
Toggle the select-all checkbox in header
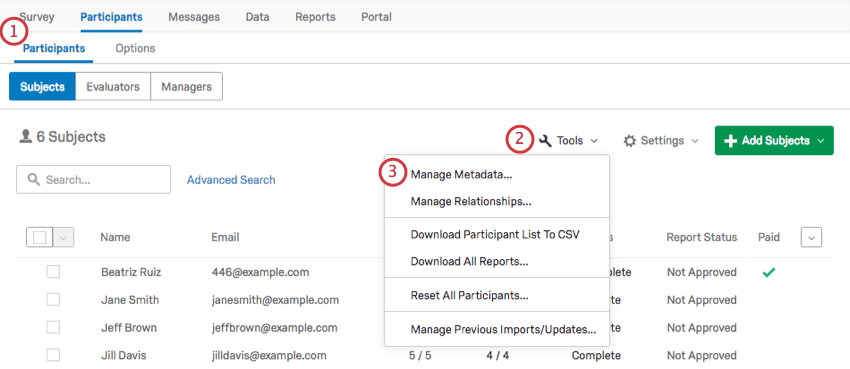(40, 237)
